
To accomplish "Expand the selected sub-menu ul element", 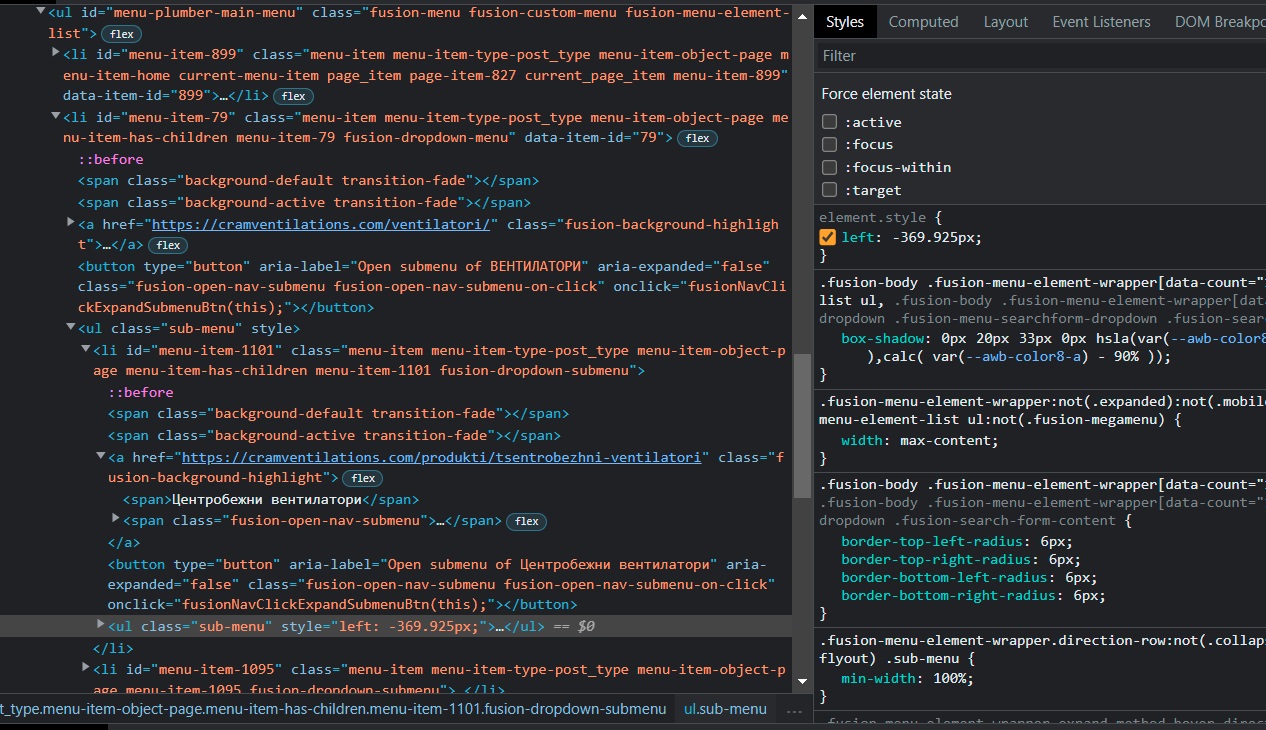I will [100, 625].
